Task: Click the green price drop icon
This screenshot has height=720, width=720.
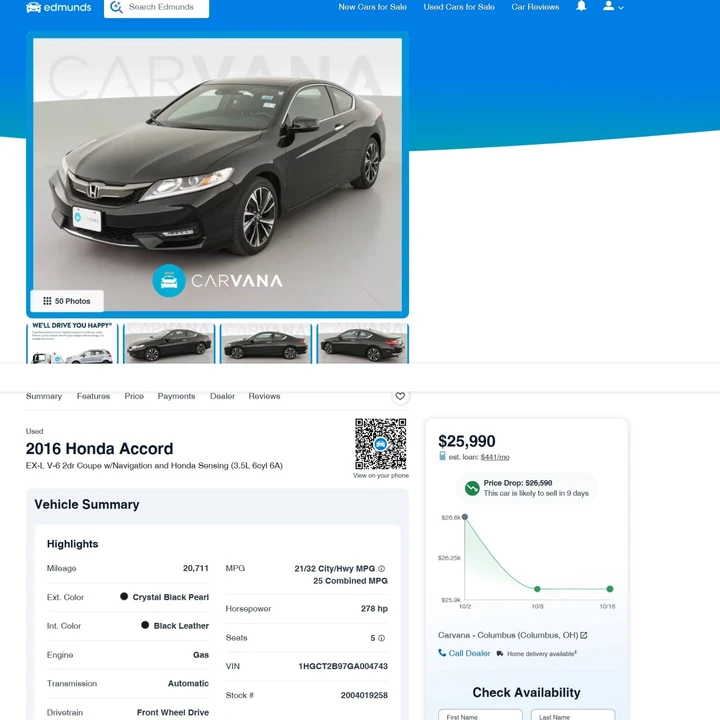Action: point(472,488)
